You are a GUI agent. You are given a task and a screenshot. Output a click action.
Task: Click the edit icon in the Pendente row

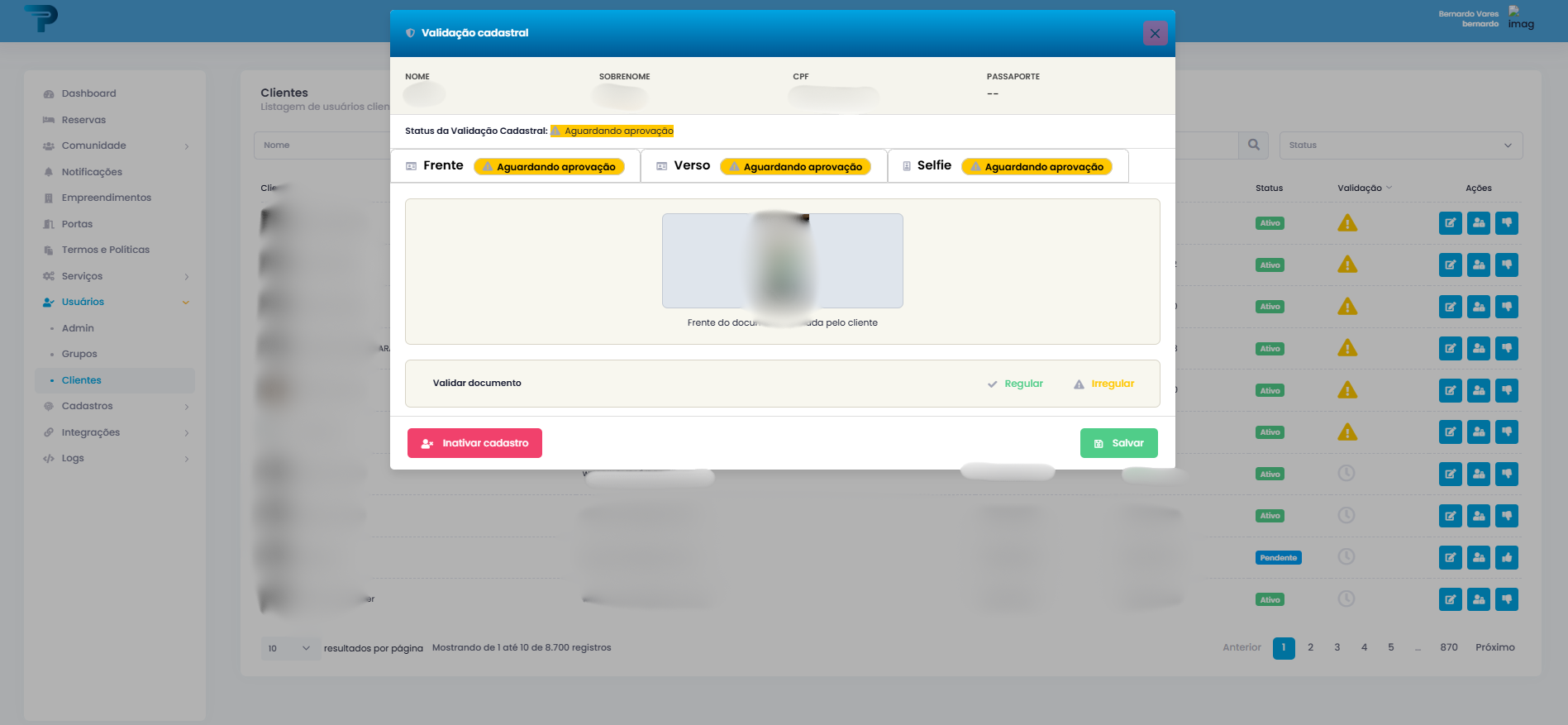pos(1450,557)
